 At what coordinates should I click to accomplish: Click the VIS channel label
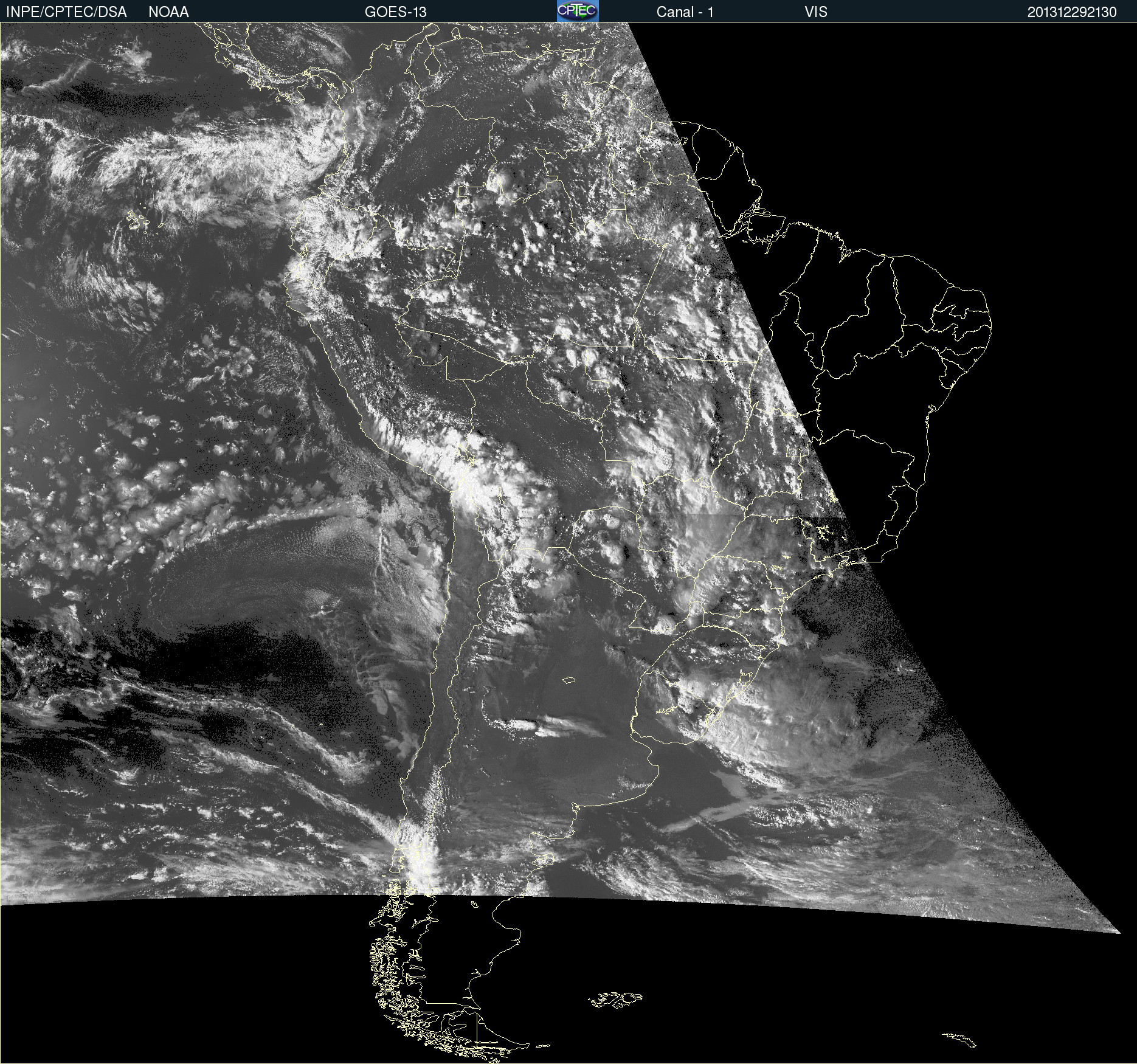click(816, 12)
